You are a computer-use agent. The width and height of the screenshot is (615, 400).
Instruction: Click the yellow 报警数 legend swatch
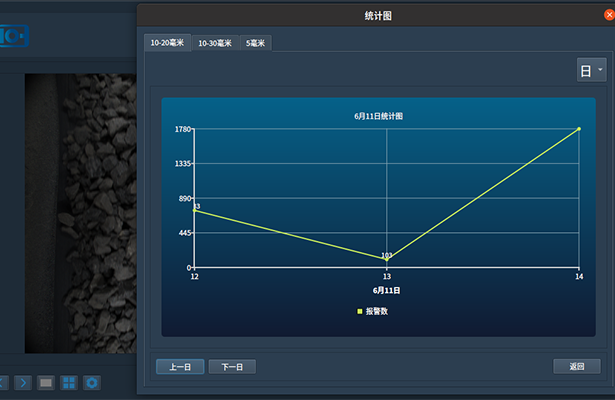coord(360,312)
